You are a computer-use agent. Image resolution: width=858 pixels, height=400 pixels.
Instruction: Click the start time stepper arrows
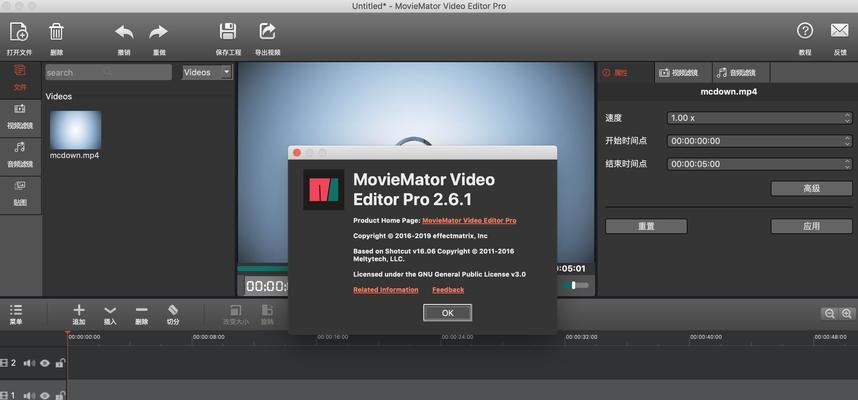847,141
